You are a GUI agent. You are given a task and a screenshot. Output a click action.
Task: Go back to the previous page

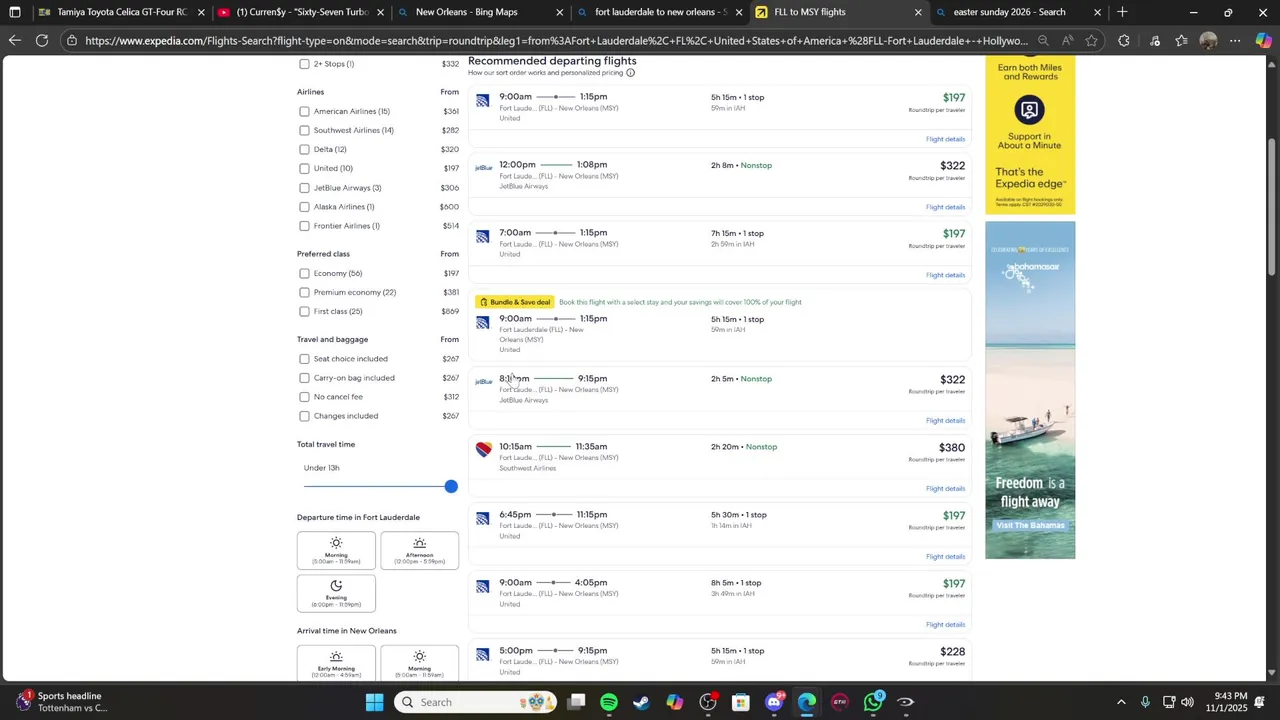pos(14,41)
